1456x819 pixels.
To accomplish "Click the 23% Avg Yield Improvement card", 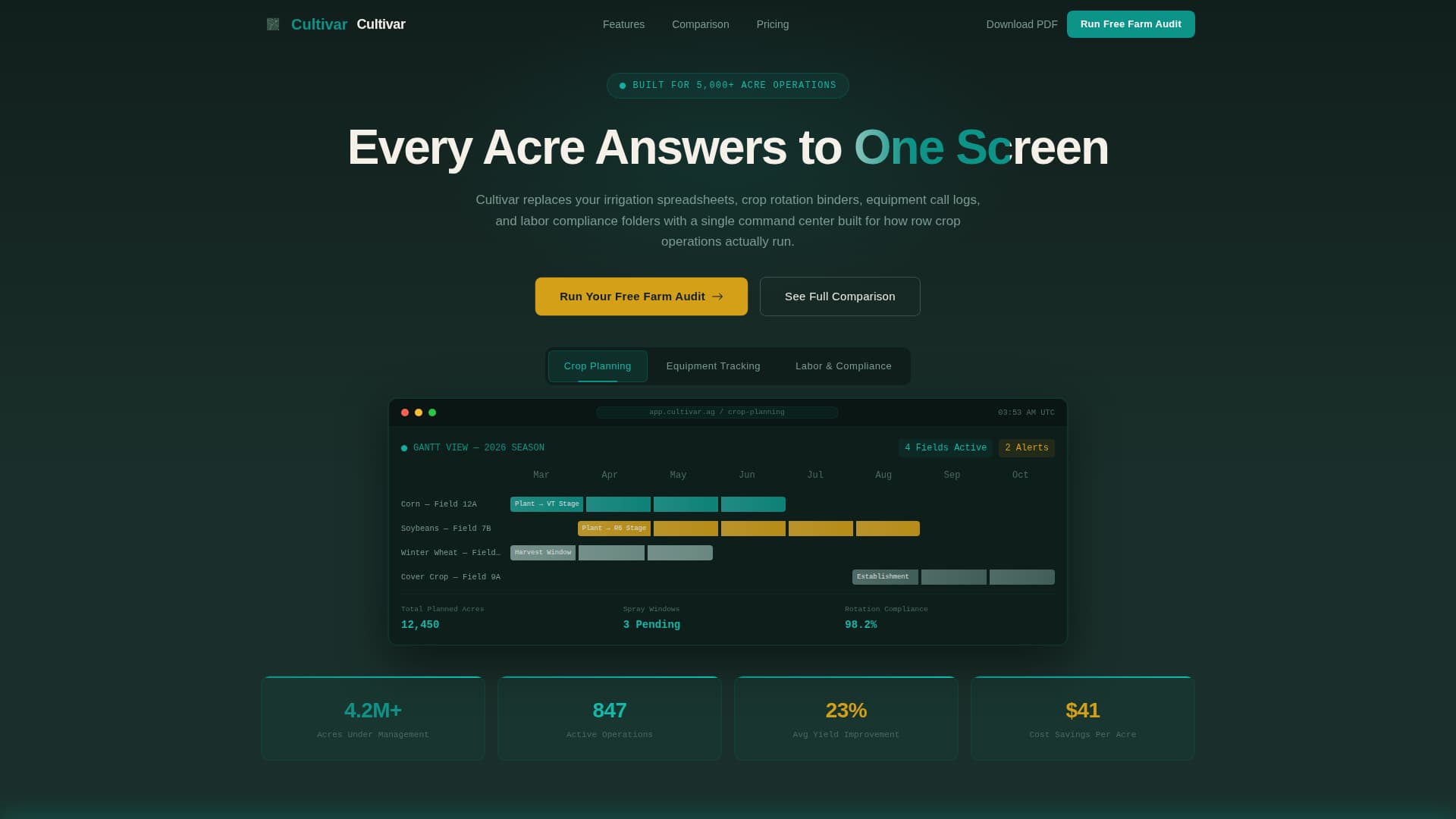I will click(846, 718).
